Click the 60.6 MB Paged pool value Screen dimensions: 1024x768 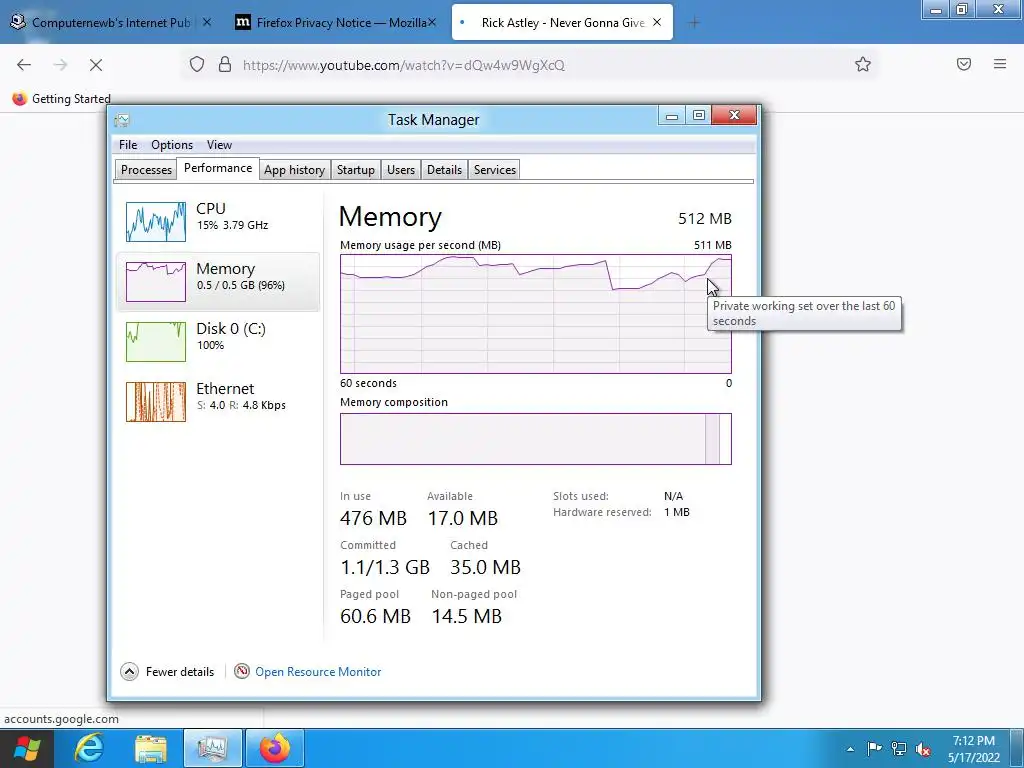376,616
